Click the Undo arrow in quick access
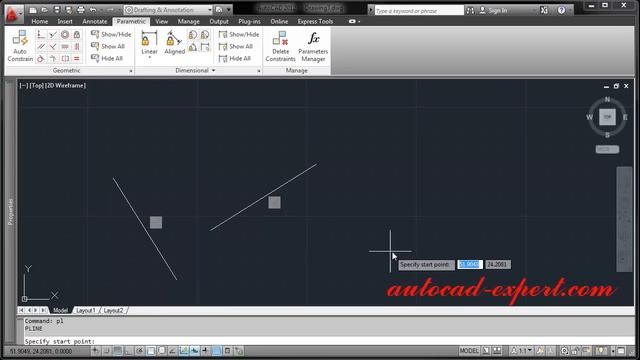The width and height of the screenshot is (640, 360). [93, 10]
